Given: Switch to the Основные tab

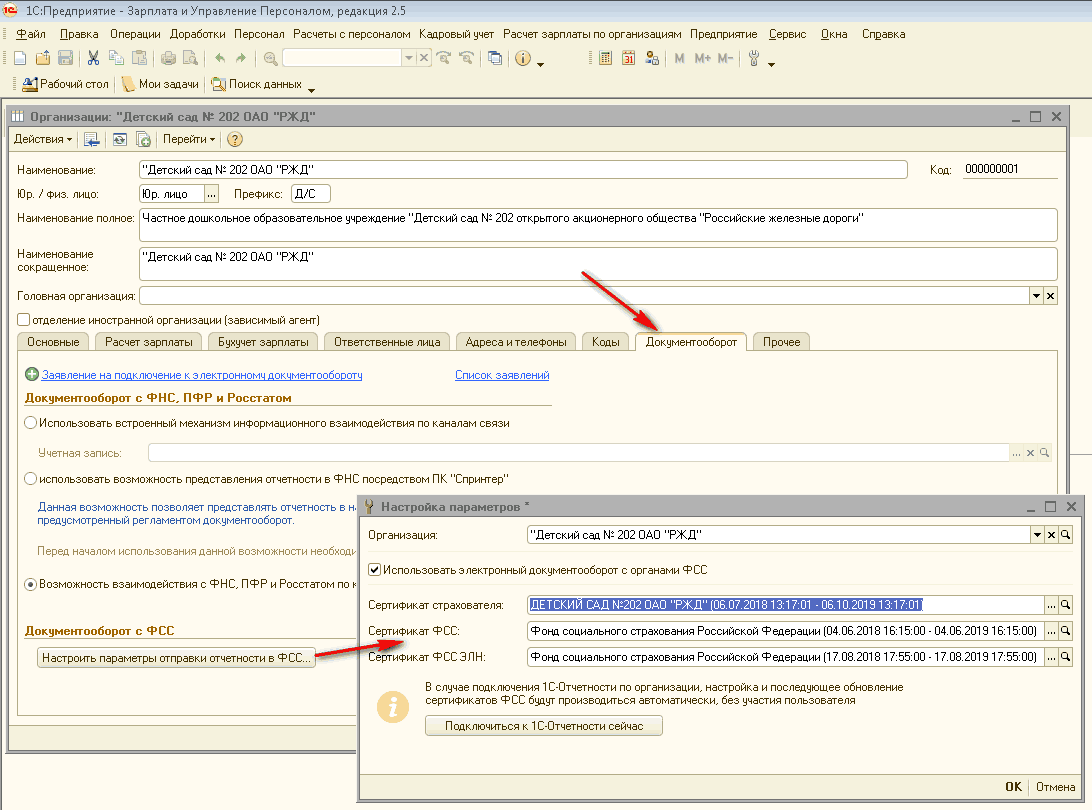Looking at the screenshot, I should [x=53, y=342].
